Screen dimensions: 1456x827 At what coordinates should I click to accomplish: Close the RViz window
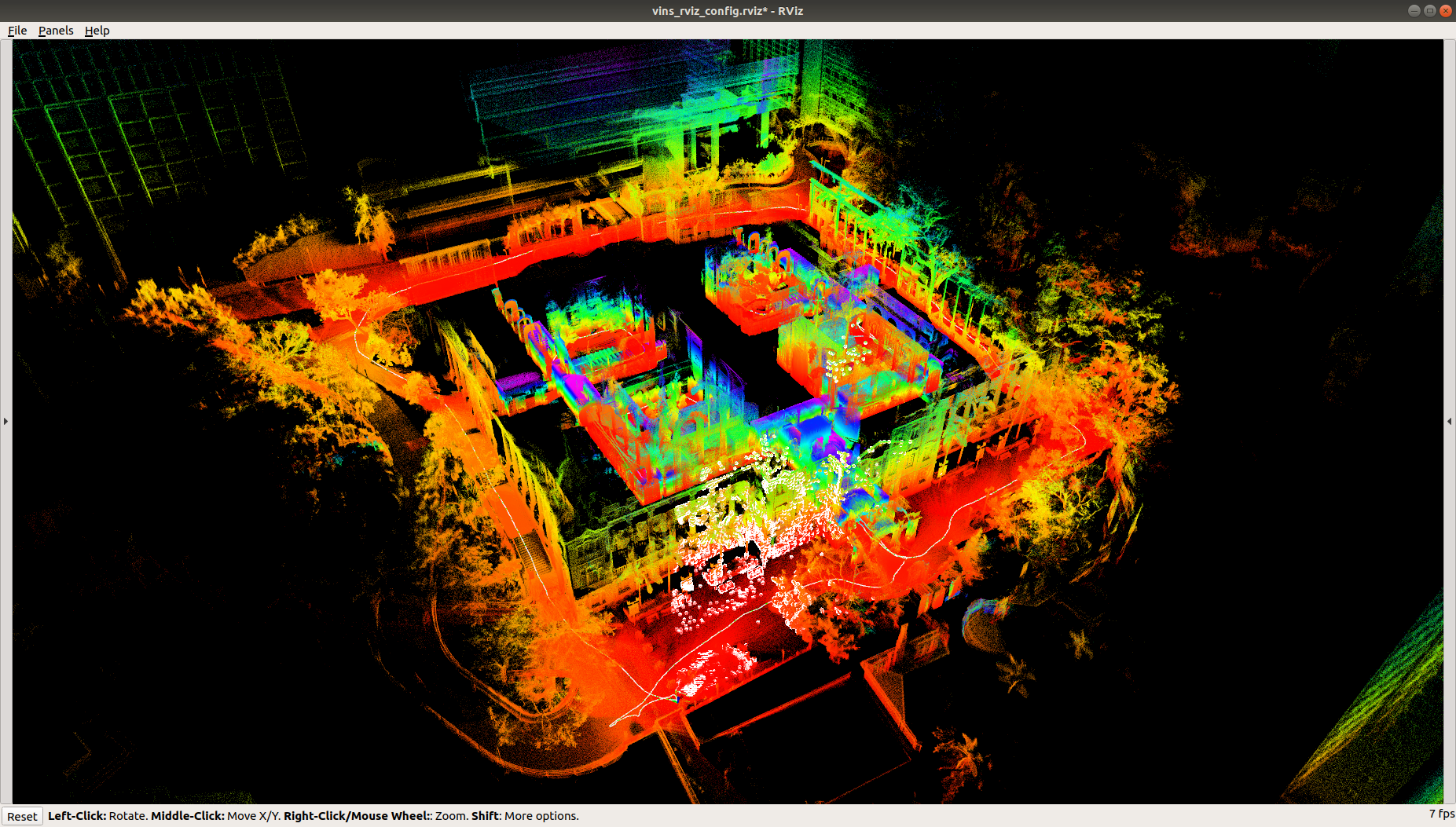tap(1446, 11)
